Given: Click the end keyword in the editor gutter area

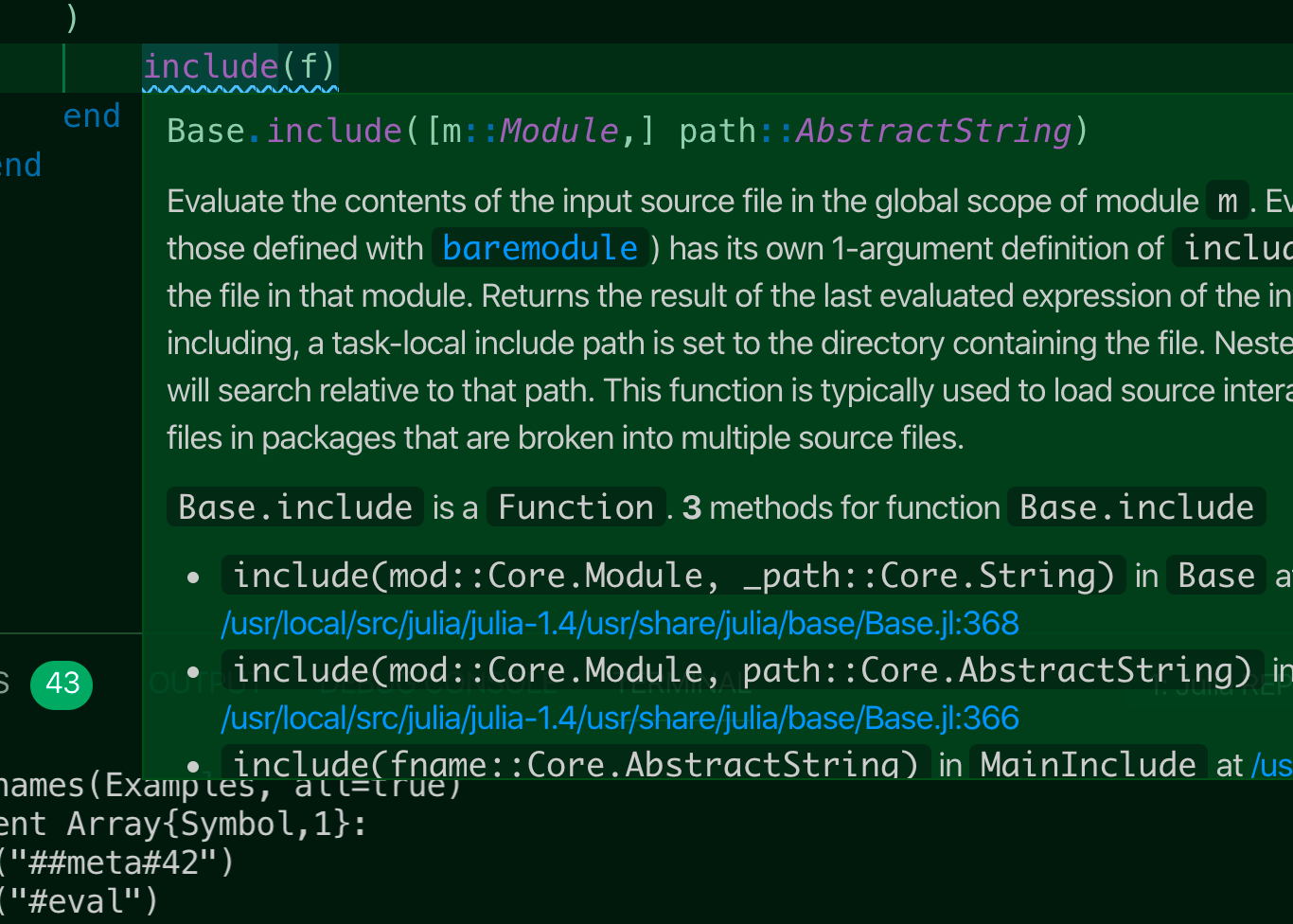Looking at the screenshot, I should click(x=91, y=115).
